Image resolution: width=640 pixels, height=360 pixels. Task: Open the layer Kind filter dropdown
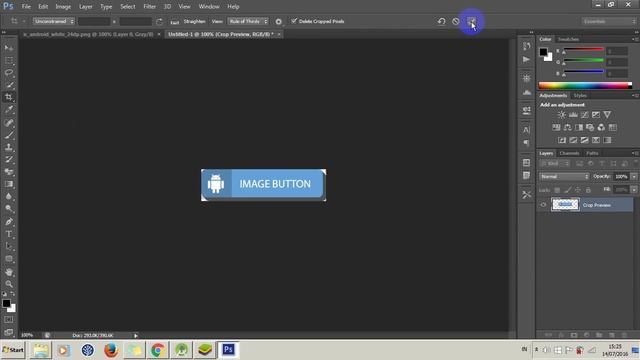(555, 164)
